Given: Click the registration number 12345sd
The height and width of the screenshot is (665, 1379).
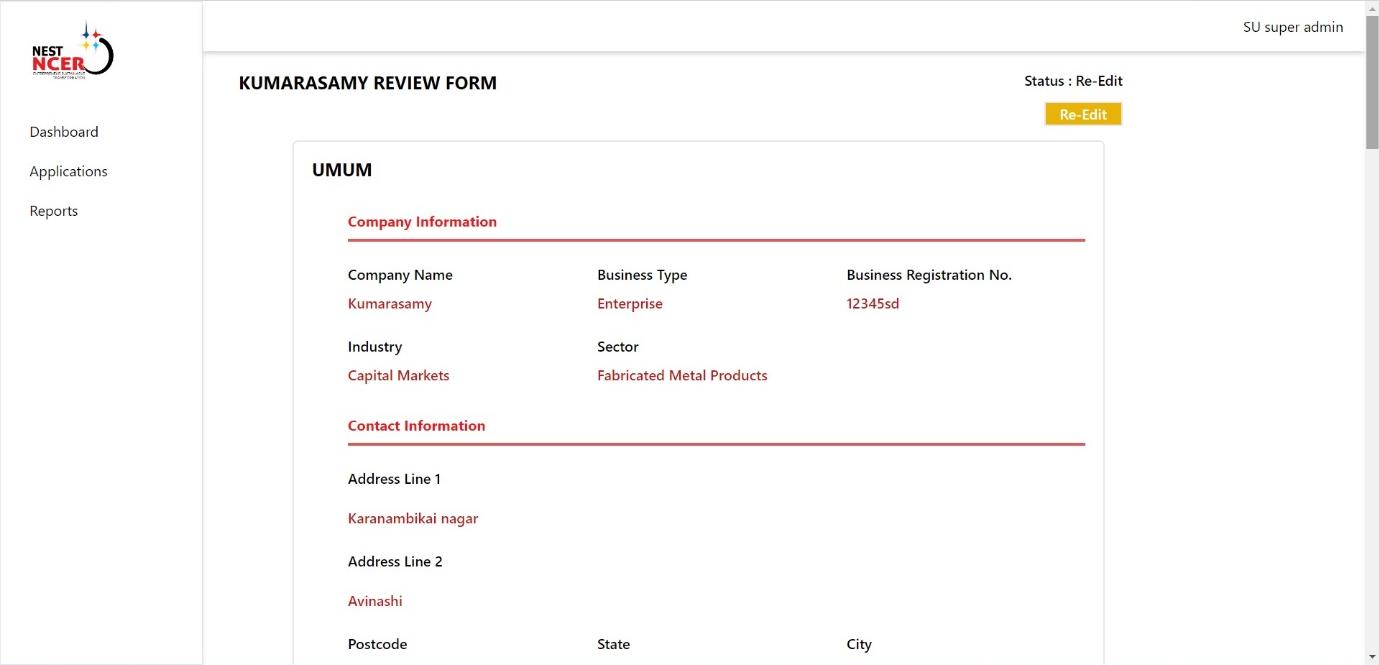Looking at the screenshot, I should [873, 304].
